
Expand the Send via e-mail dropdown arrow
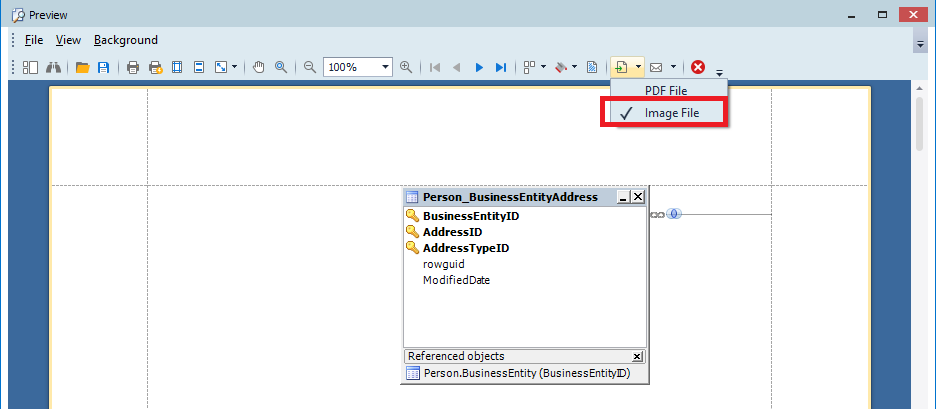(673, 67)
